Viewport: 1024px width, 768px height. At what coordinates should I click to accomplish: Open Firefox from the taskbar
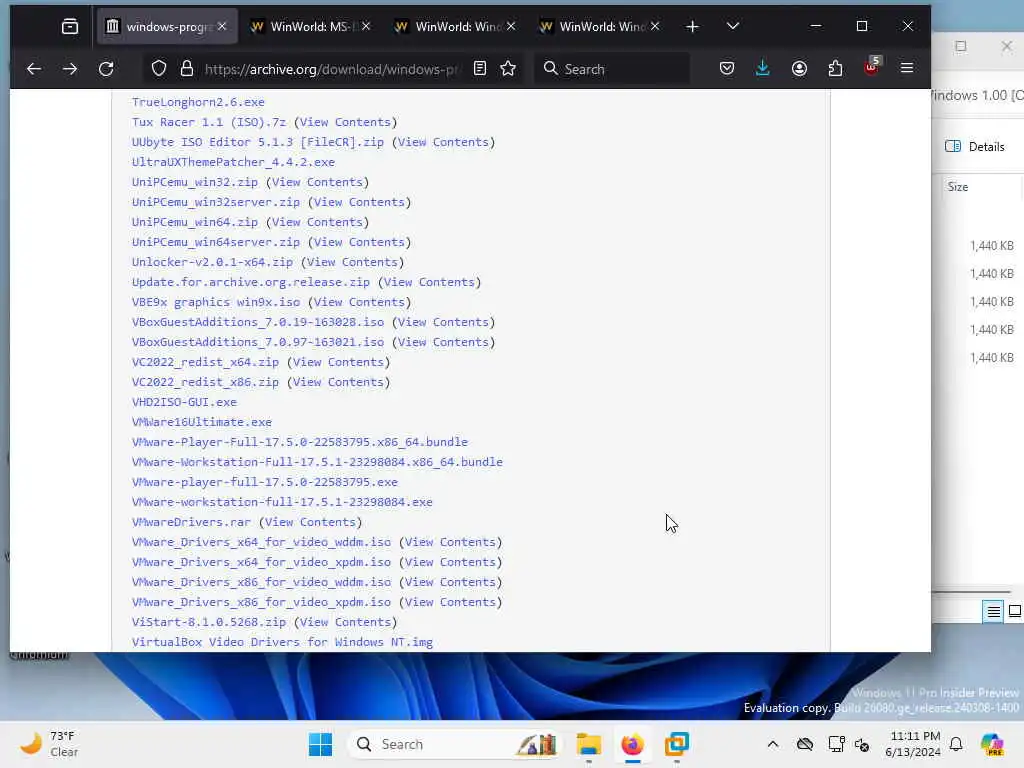click(x=632, y=744)
